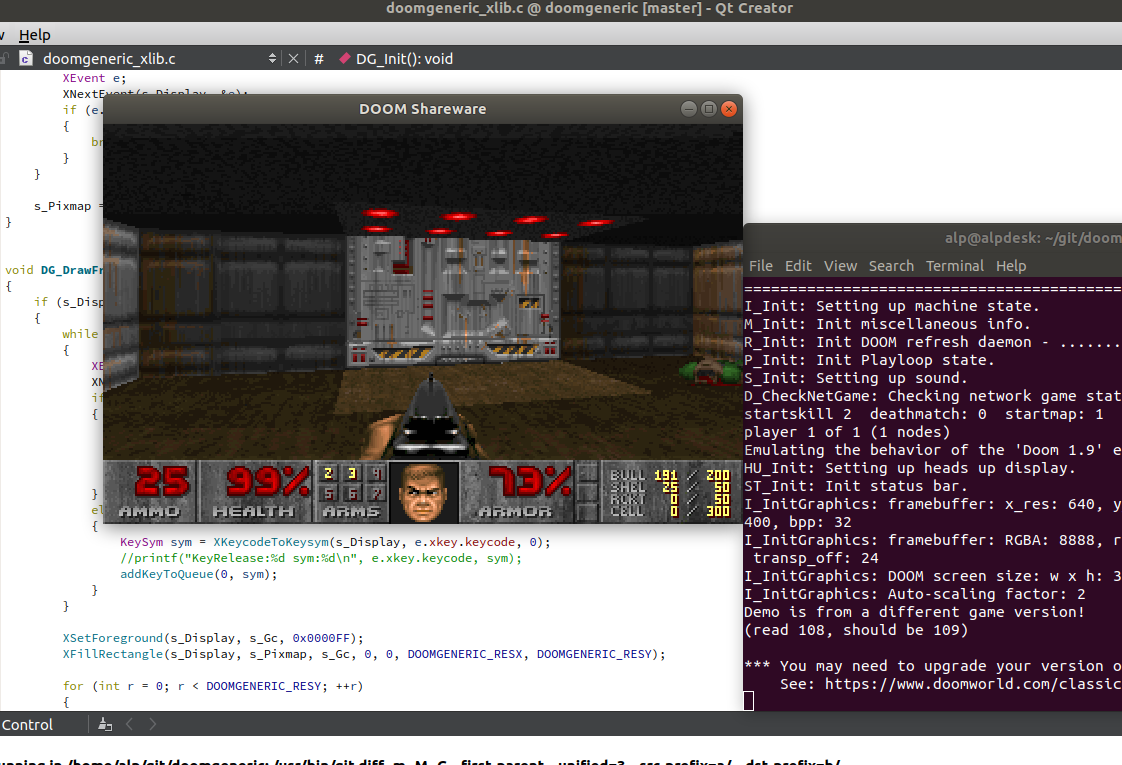This screenshot has height=765, width=1122.
Task: Click the XFillRectangle code line
Action: [364, 653]
